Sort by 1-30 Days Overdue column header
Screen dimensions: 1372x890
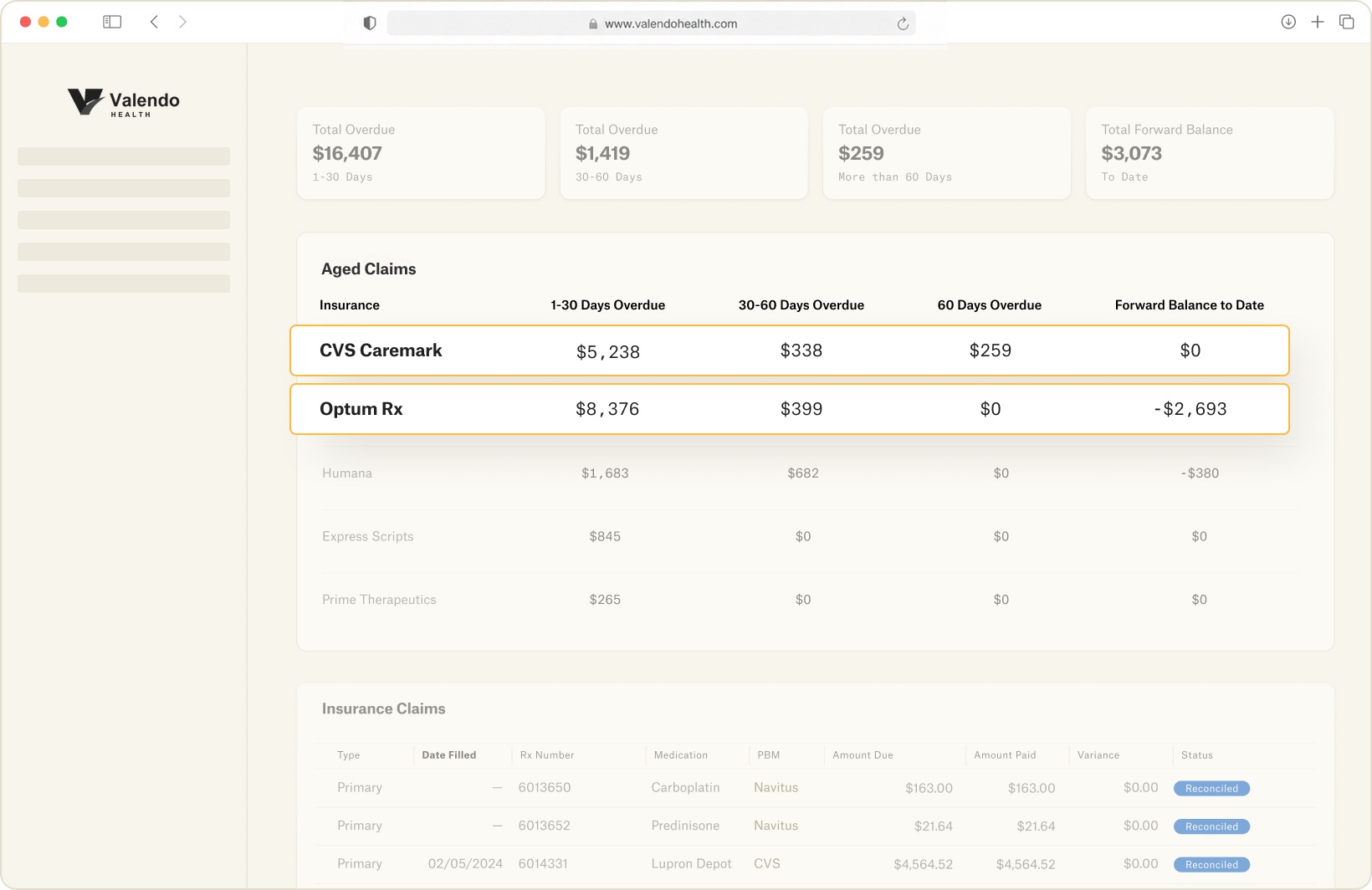pos(608,305)
